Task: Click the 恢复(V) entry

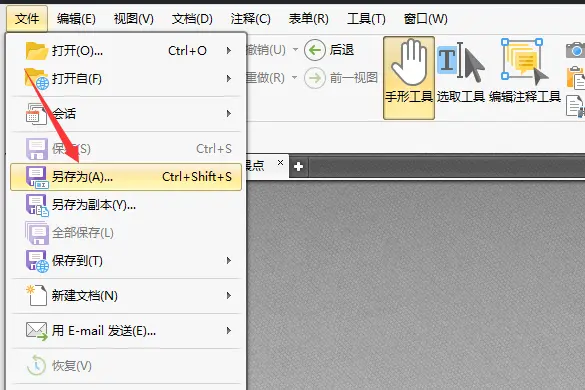Action: click(x=126, y=366)
